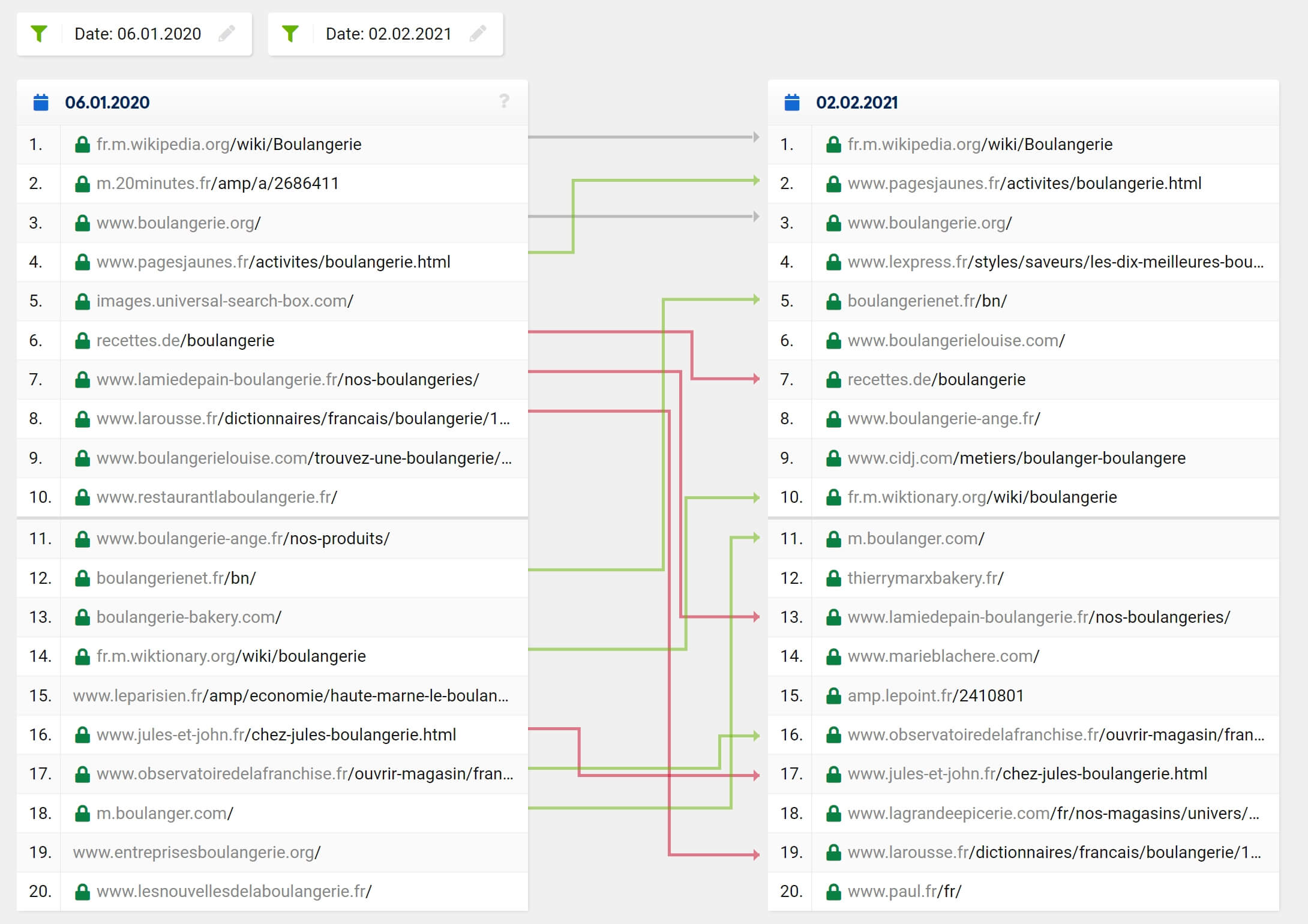Open www.entreprisesboulangerie.org link

point(197,853)
